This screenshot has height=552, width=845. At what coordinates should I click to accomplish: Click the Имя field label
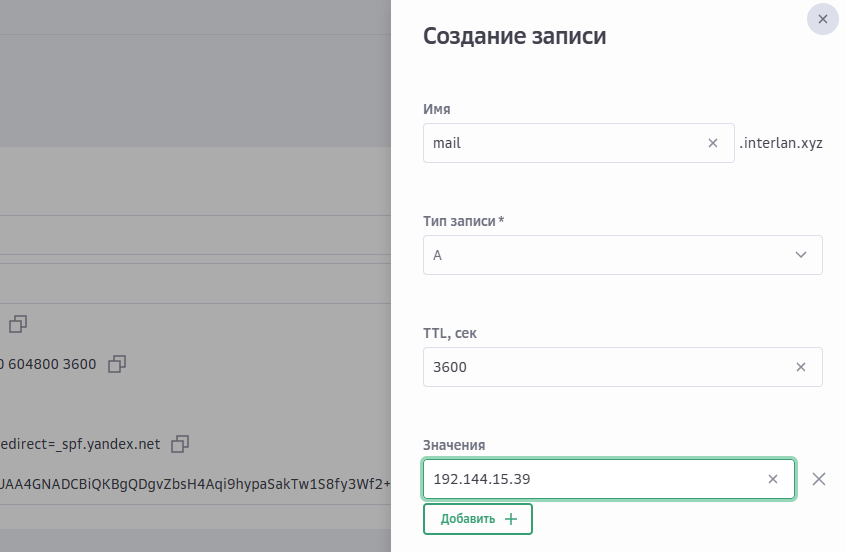(437, 109)
